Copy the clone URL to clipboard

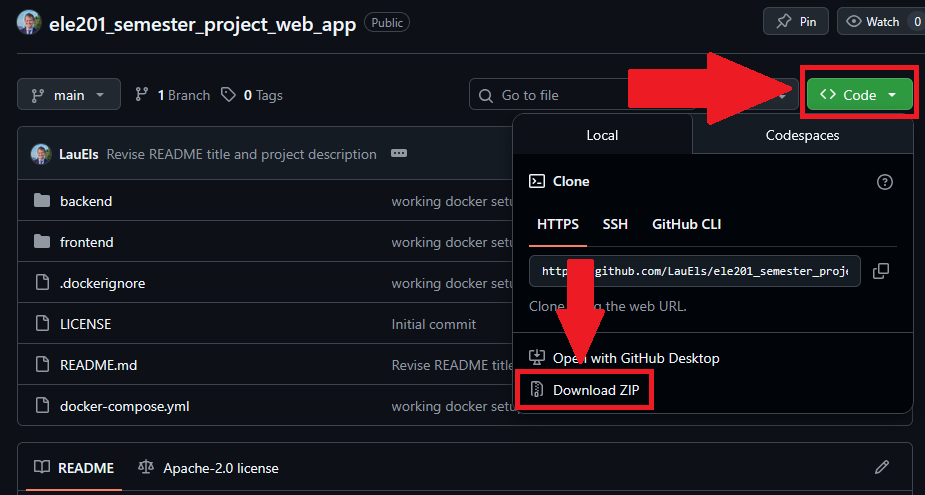click(x=881, y=271)
